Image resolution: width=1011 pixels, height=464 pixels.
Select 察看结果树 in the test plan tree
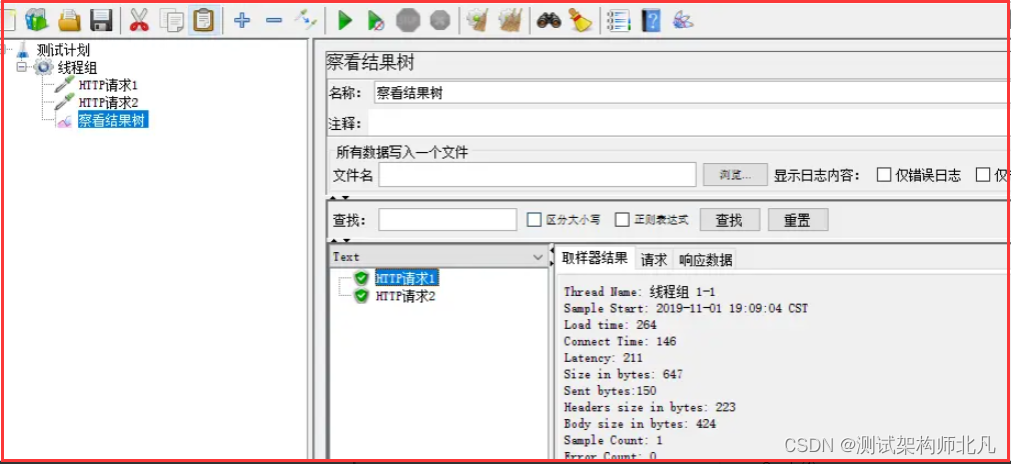(113, 120)
